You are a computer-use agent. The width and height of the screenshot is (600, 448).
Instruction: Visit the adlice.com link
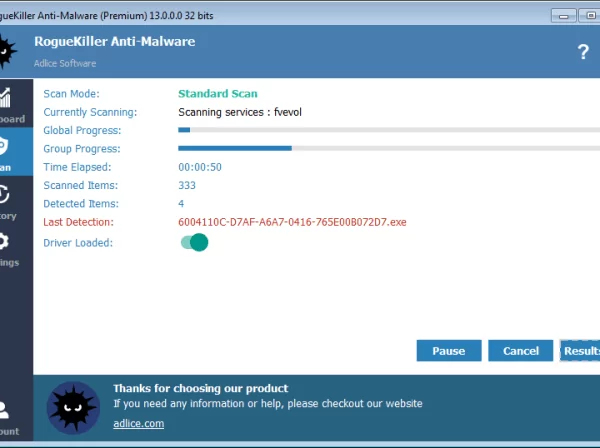click(x=139, y=424)
